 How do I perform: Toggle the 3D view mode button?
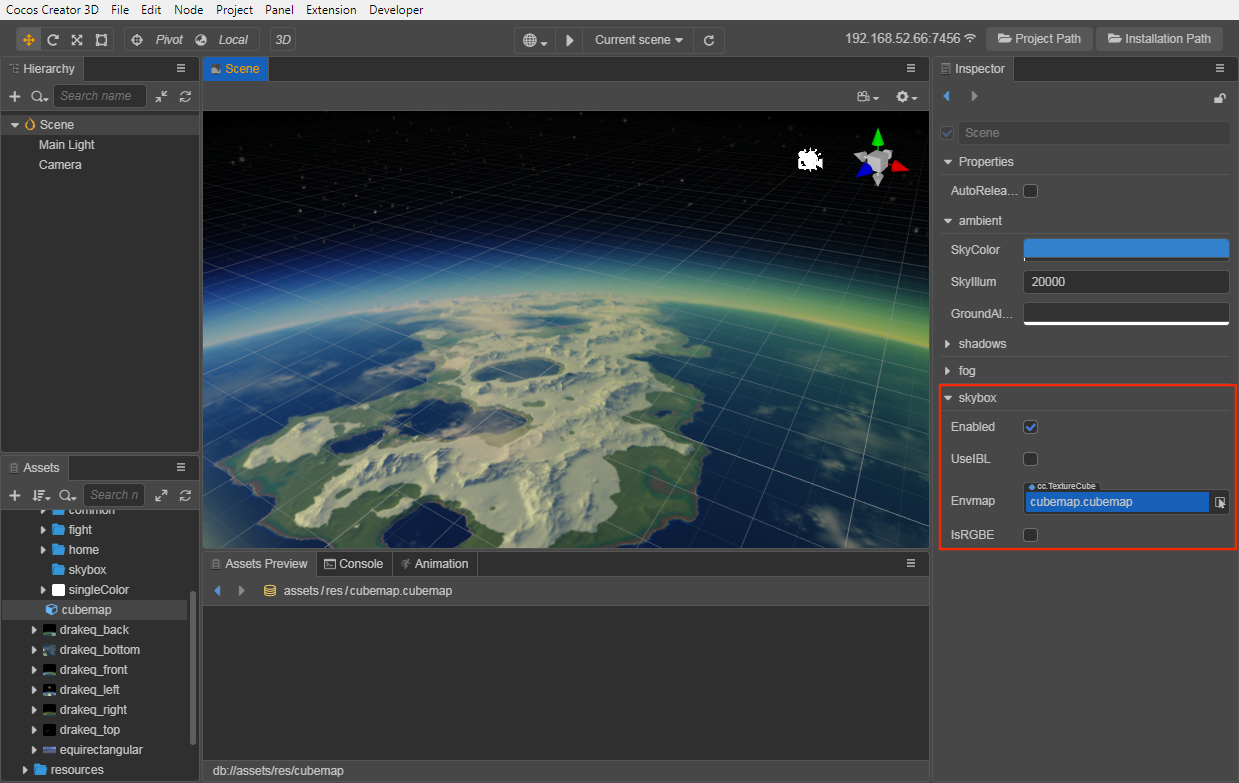click(284, 40)
